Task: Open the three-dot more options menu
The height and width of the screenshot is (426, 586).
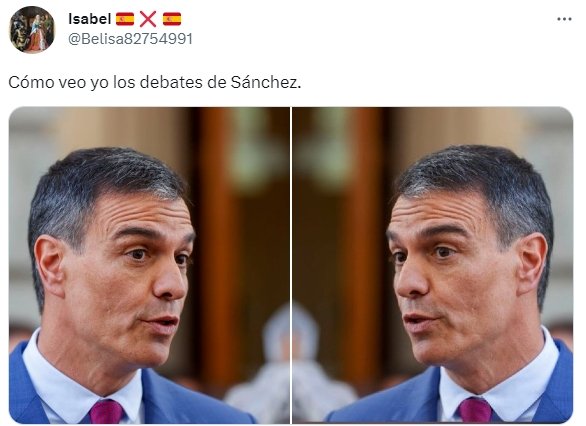Action: tap(564, 19)
